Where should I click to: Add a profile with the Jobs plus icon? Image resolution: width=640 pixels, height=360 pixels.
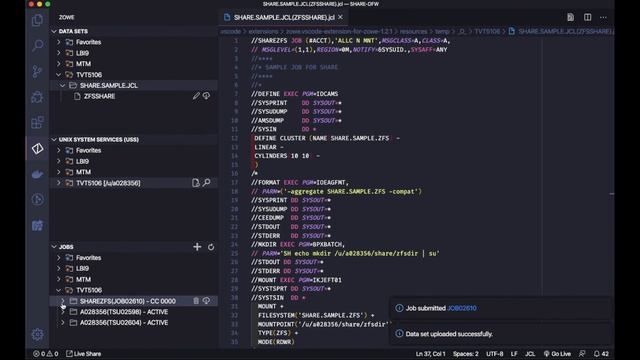pyautogui.click(x=197, y=247)
